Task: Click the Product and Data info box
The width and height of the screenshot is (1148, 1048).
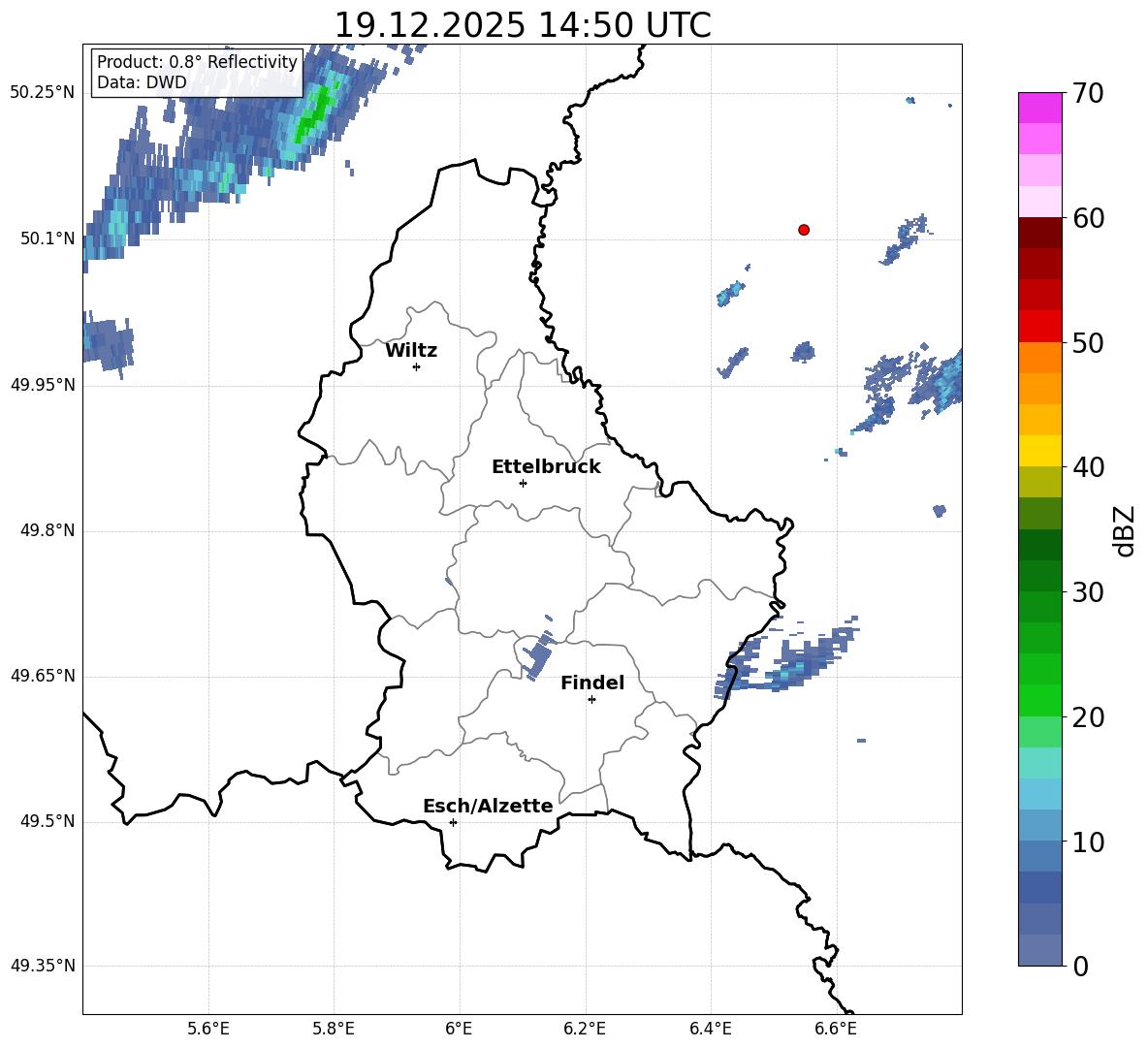Action: click(x=197, y=73)
